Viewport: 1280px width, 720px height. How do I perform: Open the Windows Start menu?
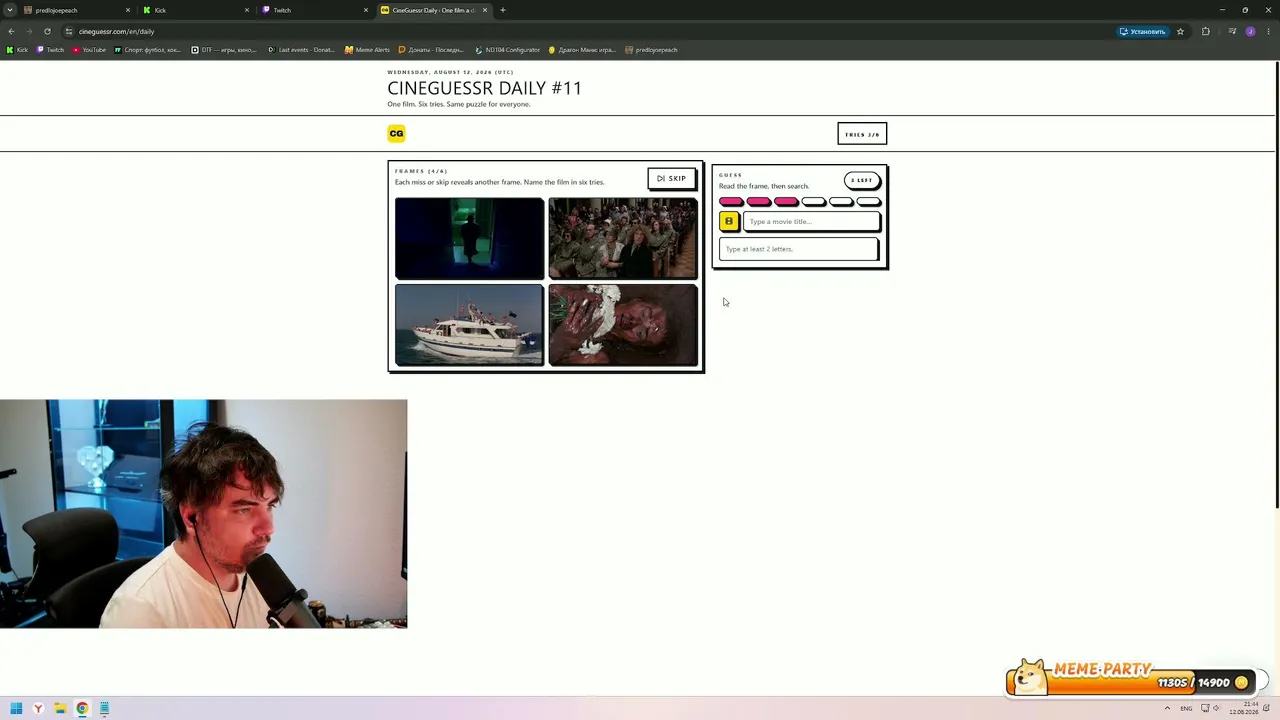(x=16, y=709)
